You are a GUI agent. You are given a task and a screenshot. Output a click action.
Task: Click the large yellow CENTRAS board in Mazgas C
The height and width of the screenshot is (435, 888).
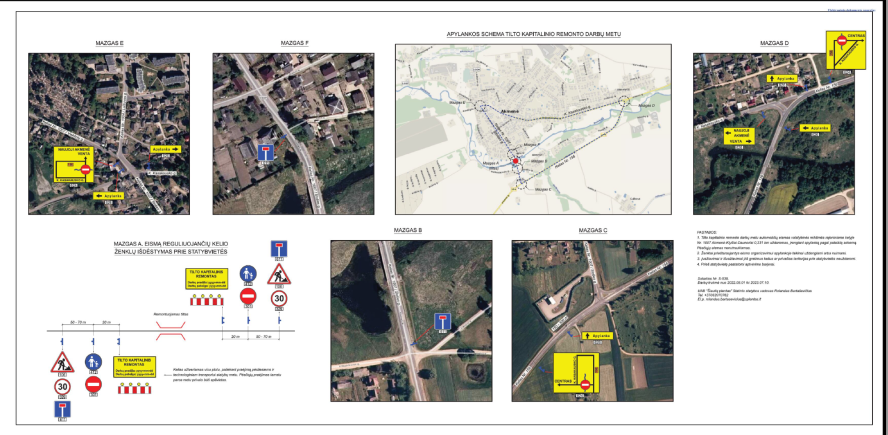tap(576, 373)
